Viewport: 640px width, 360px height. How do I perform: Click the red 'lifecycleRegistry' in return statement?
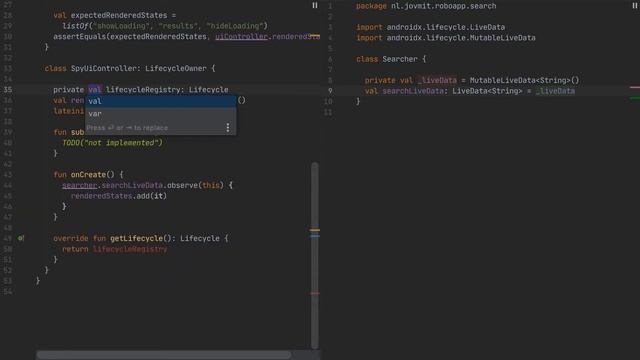(130, 249)
